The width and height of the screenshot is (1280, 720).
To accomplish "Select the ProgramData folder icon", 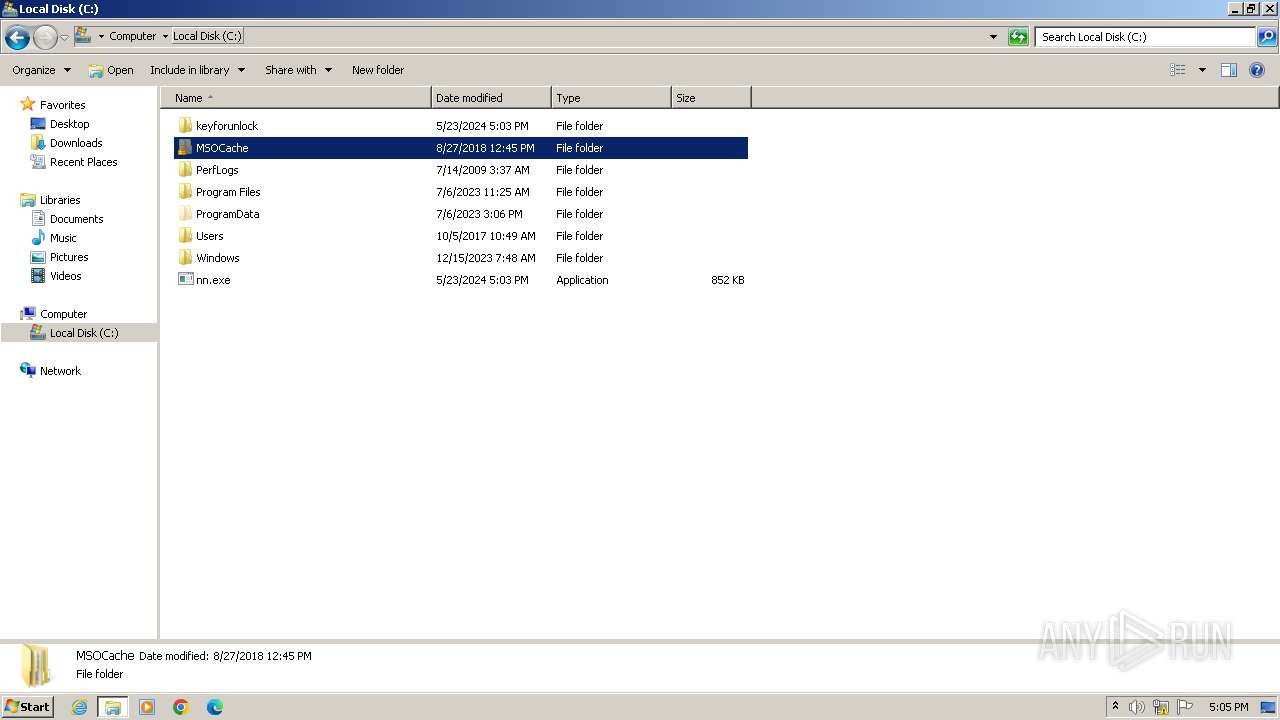I will click(185, 214).
